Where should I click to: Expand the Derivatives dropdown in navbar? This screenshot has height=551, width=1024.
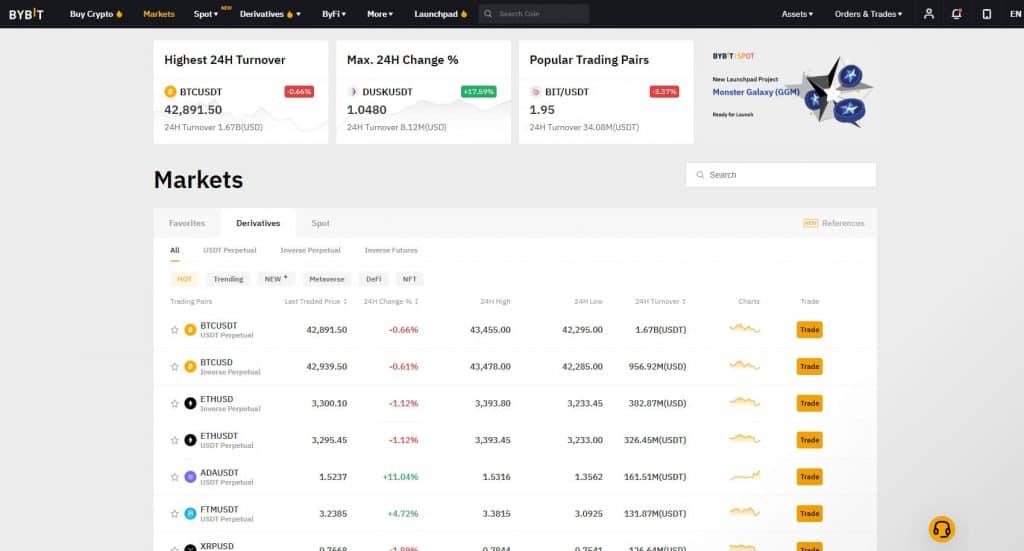[270, 14]
